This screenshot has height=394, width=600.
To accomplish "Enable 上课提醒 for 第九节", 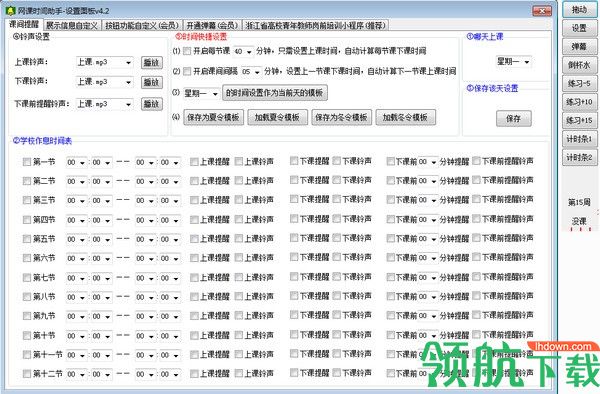I will (x=194, y=316).
